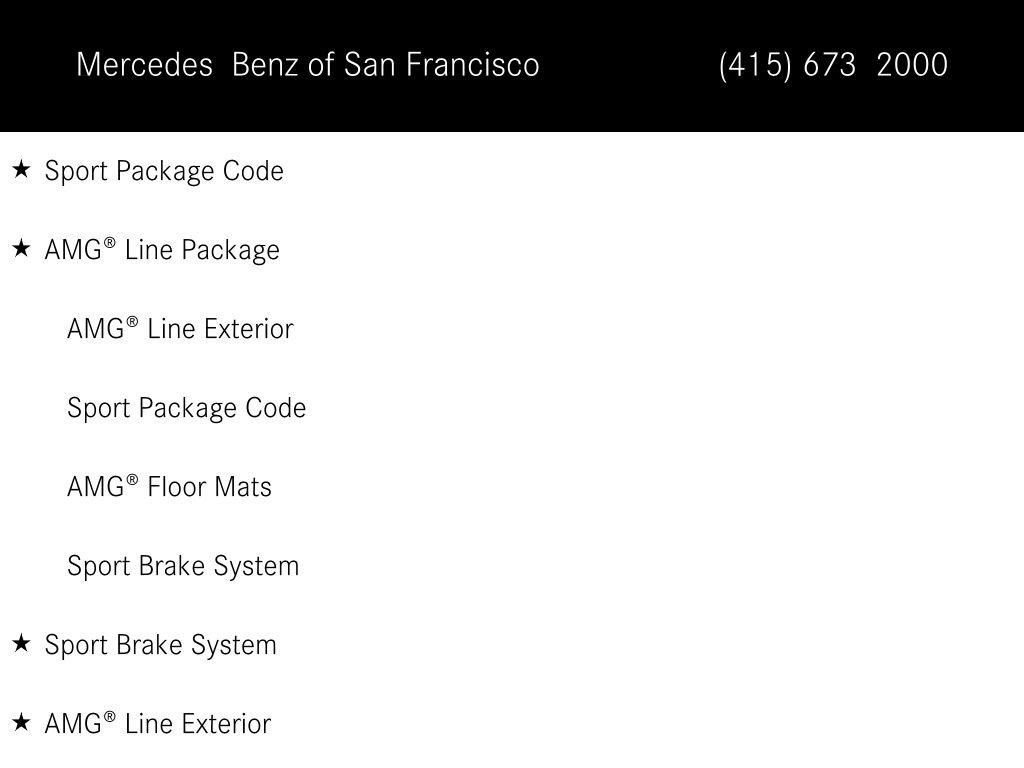Click the black header banner between title and phone
This screenshot has height=768, width=1024.
click(x=629, y=65)
